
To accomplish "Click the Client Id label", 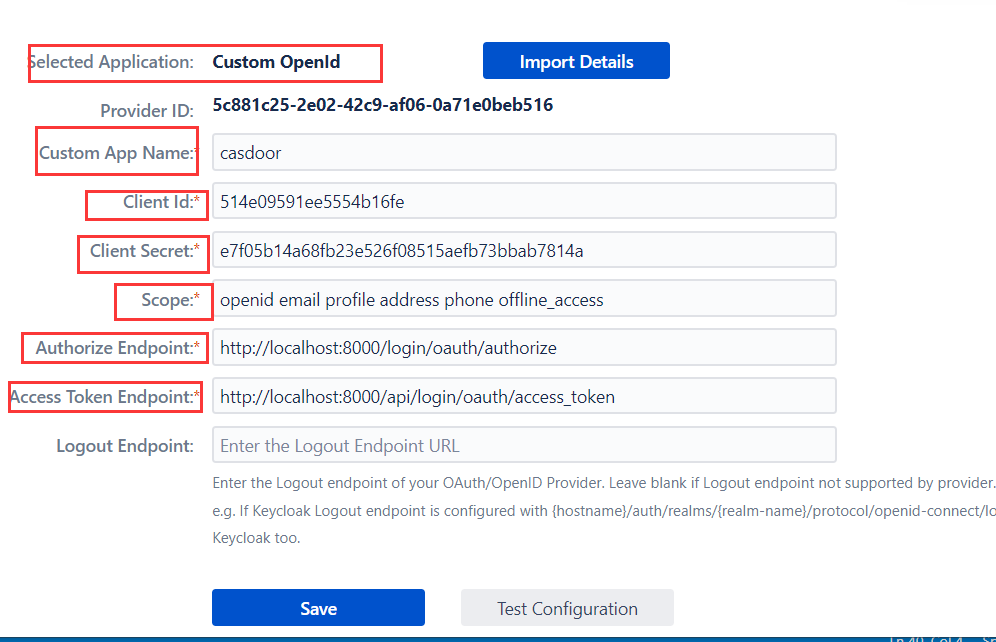I will (x=147, y=201).
